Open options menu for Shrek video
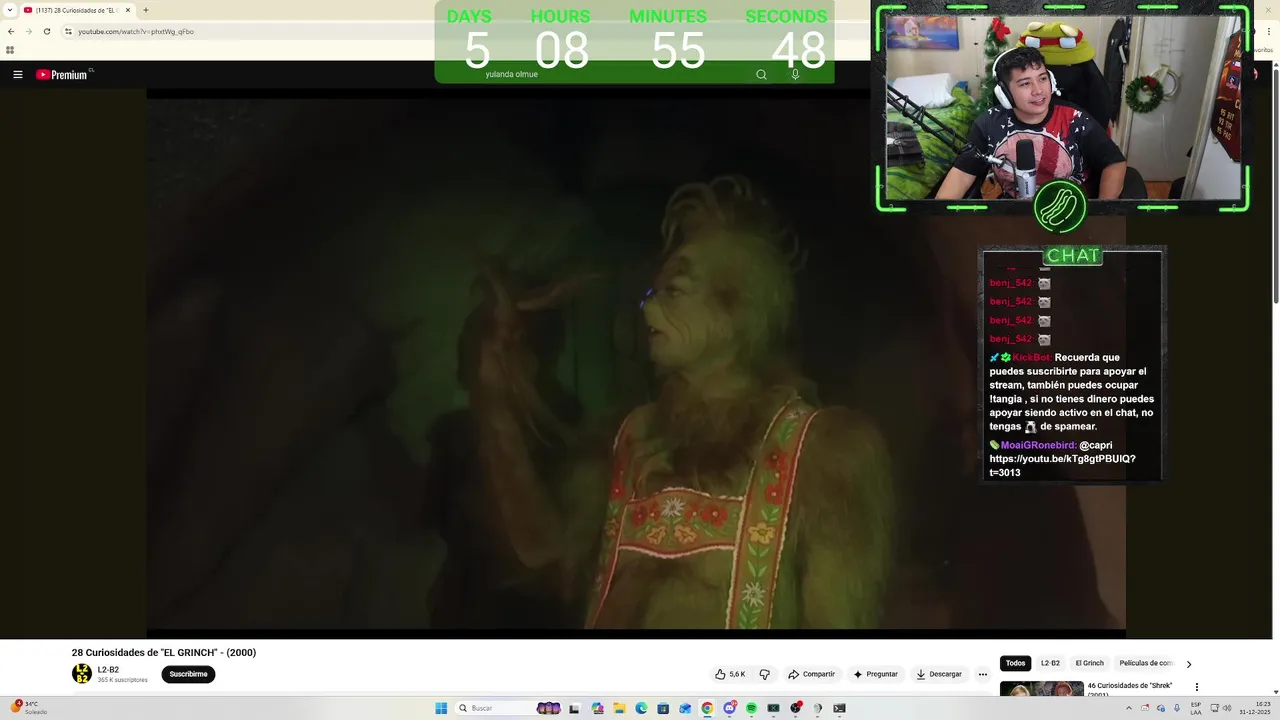Screen dimensions: 1280x720 tap(1196, 687)
